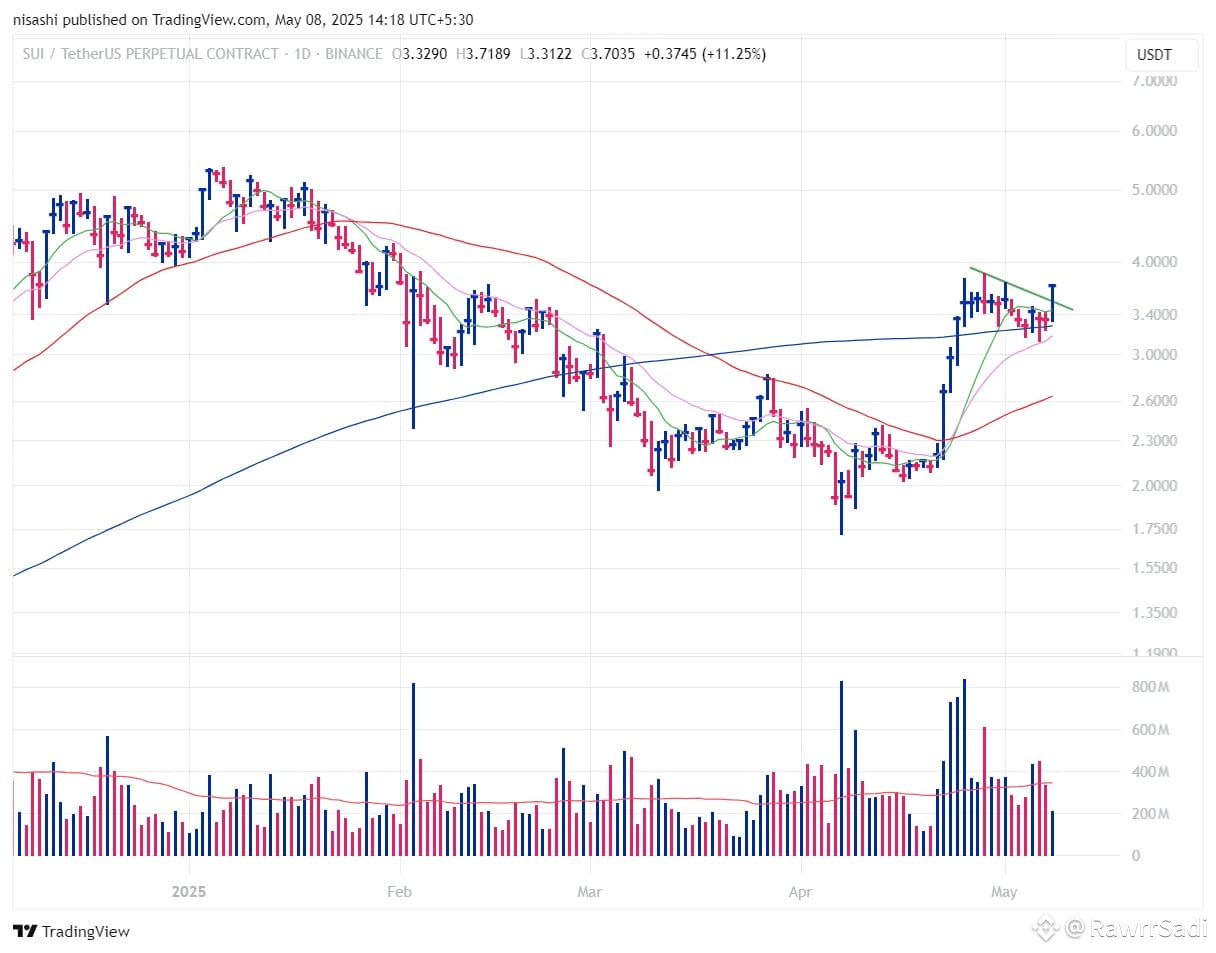Screen dimensions: 1216x953
Task: Click the 400M volume axis label
Action: click(1150, 773)
